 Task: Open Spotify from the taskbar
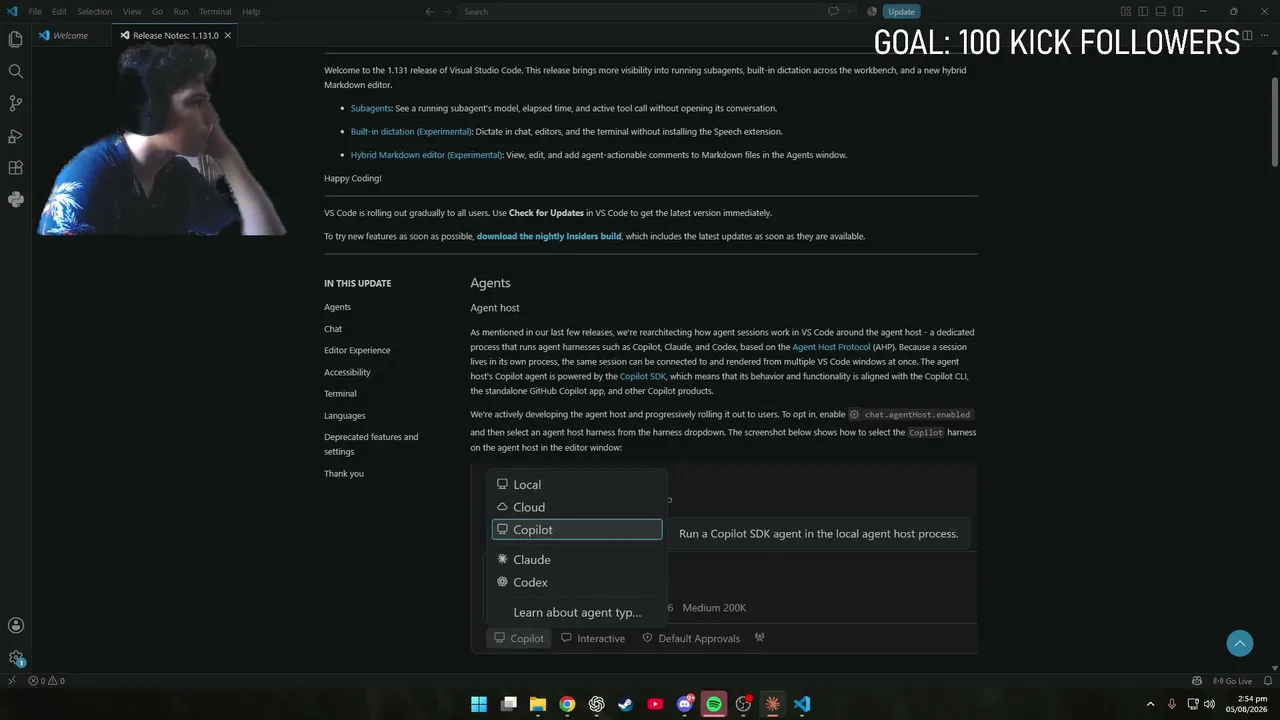[x=714, y=704]
